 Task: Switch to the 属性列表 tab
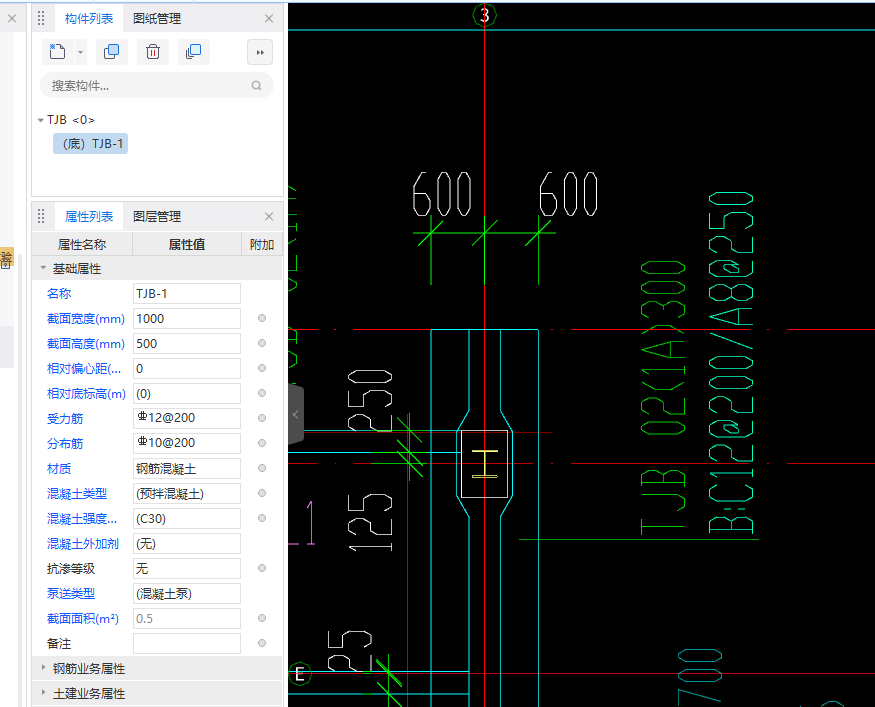pyautogui.click(x=89, y=217)
